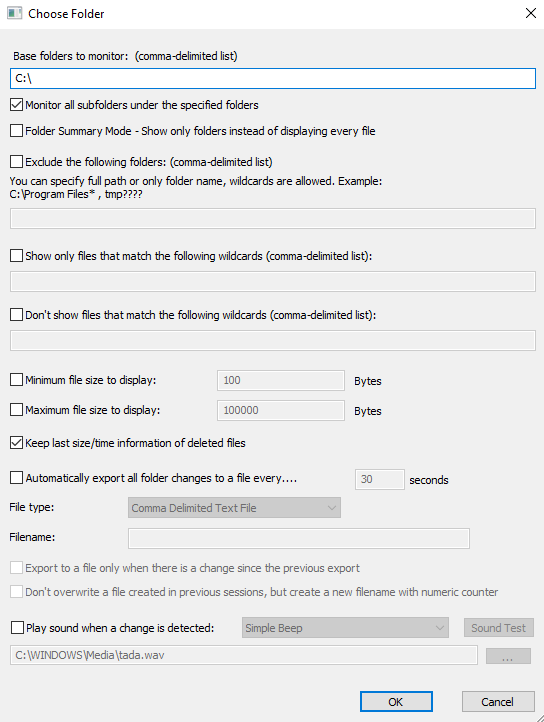Check Don't show files matching wildcards

click(x=17, y=314)
